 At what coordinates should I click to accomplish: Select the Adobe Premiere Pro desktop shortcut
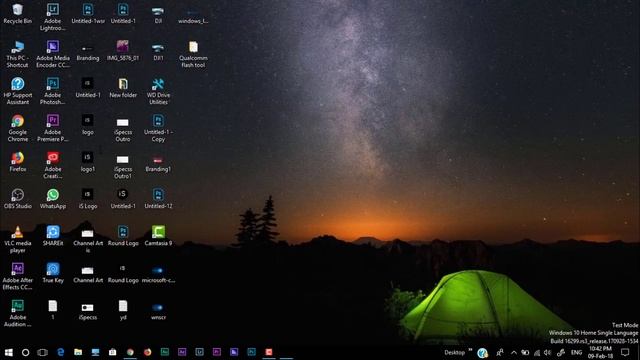(53, 128)
